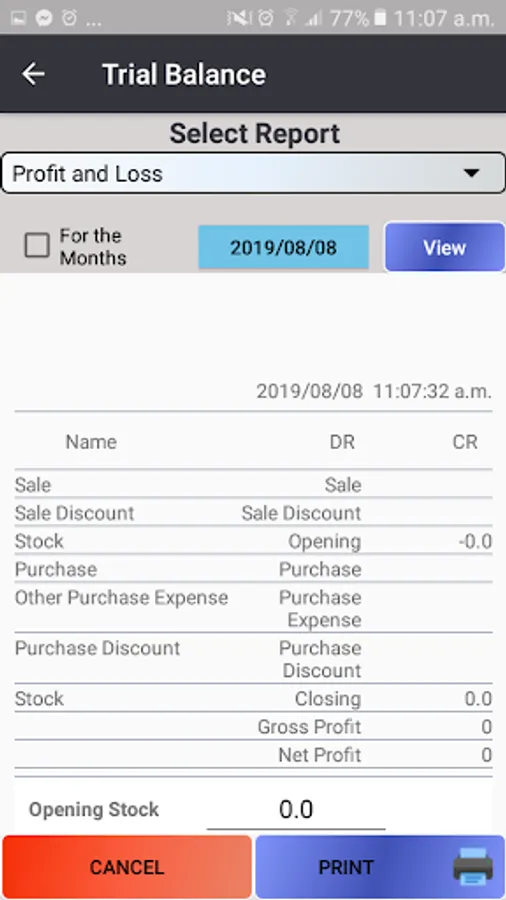Tap the signal strength bars icon
506x900 pixels.
tap(314, 18)
